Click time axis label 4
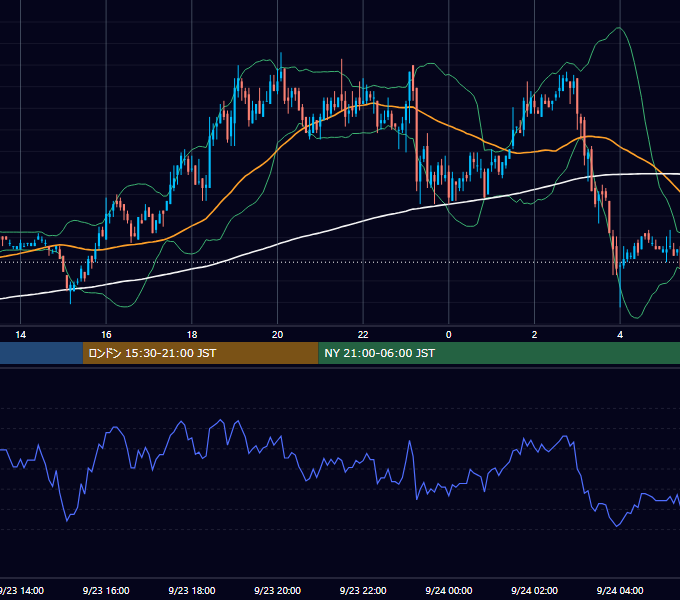The image size is (680, 600). click(620, 335)
